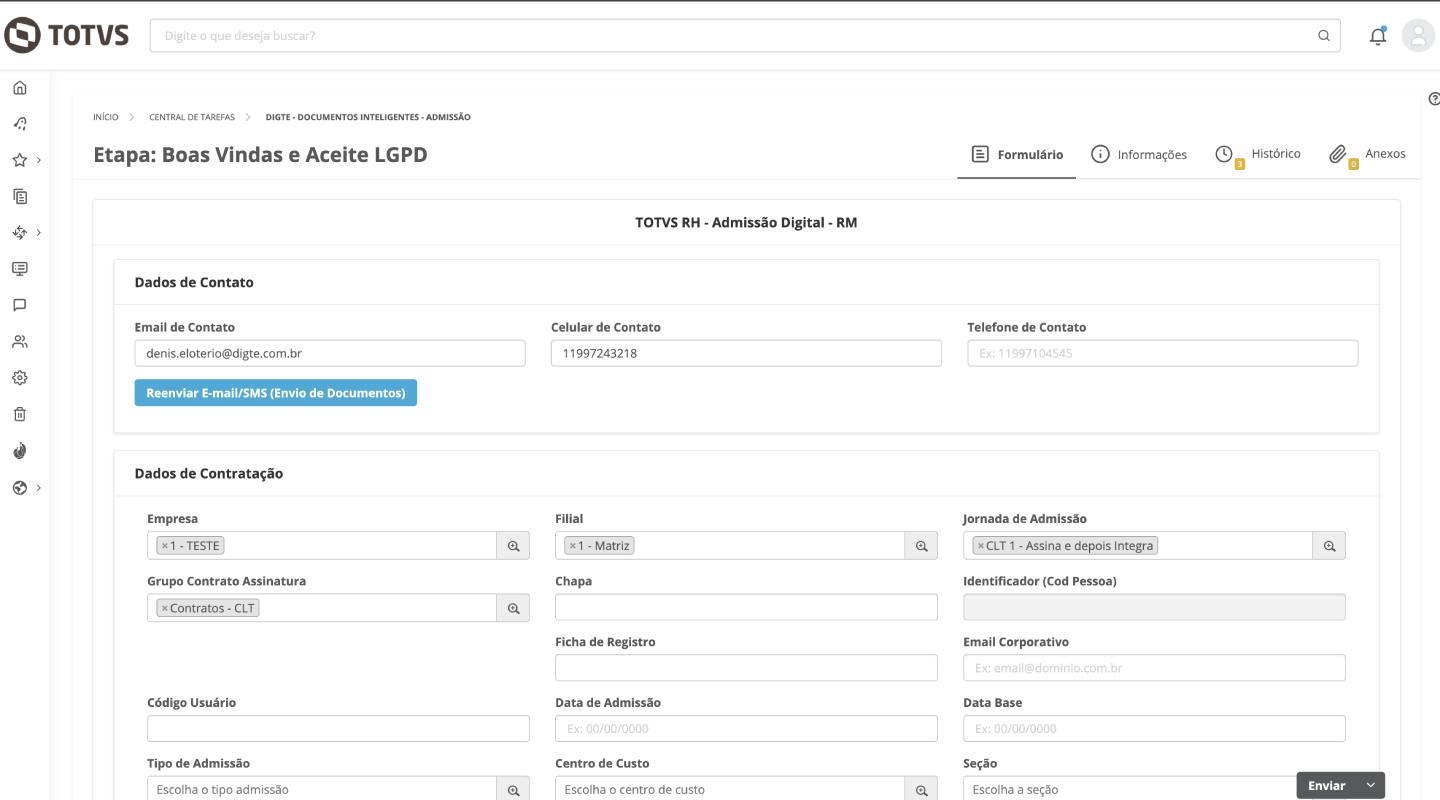Open the Empresa lookup magnifier
This screenshot has width=1440, height=800.
click(513, 546)
